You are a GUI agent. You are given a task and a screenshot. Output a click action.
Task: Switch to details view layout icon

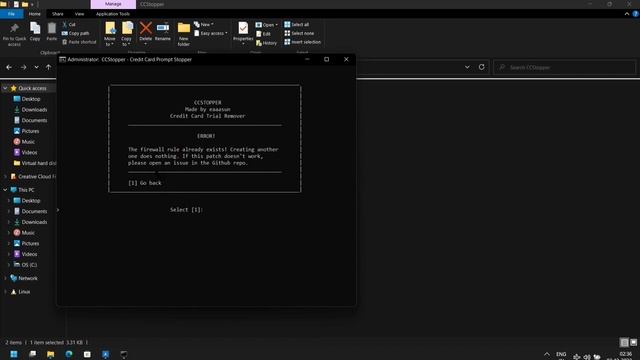click(x=624, y=342)
